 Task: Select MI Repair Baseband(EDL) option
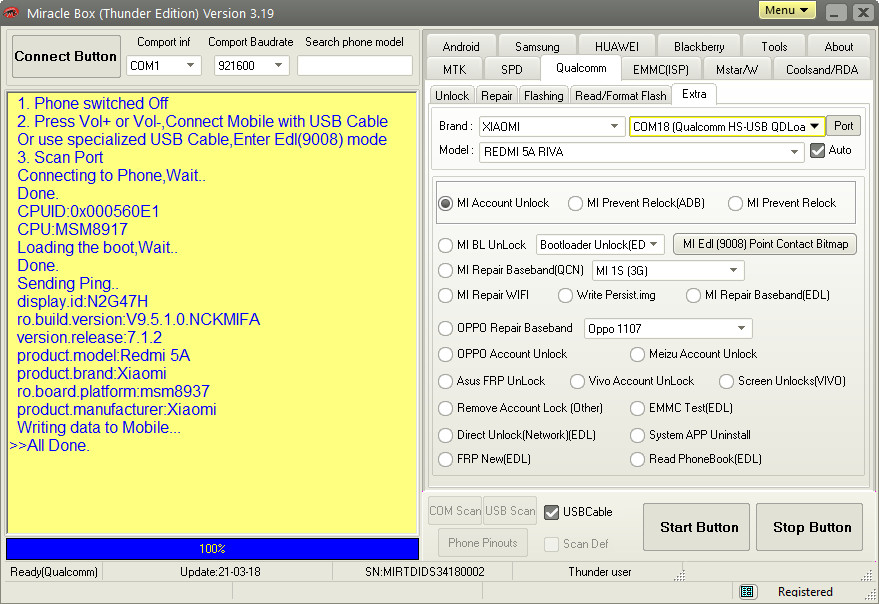click(x=758, y=295)
